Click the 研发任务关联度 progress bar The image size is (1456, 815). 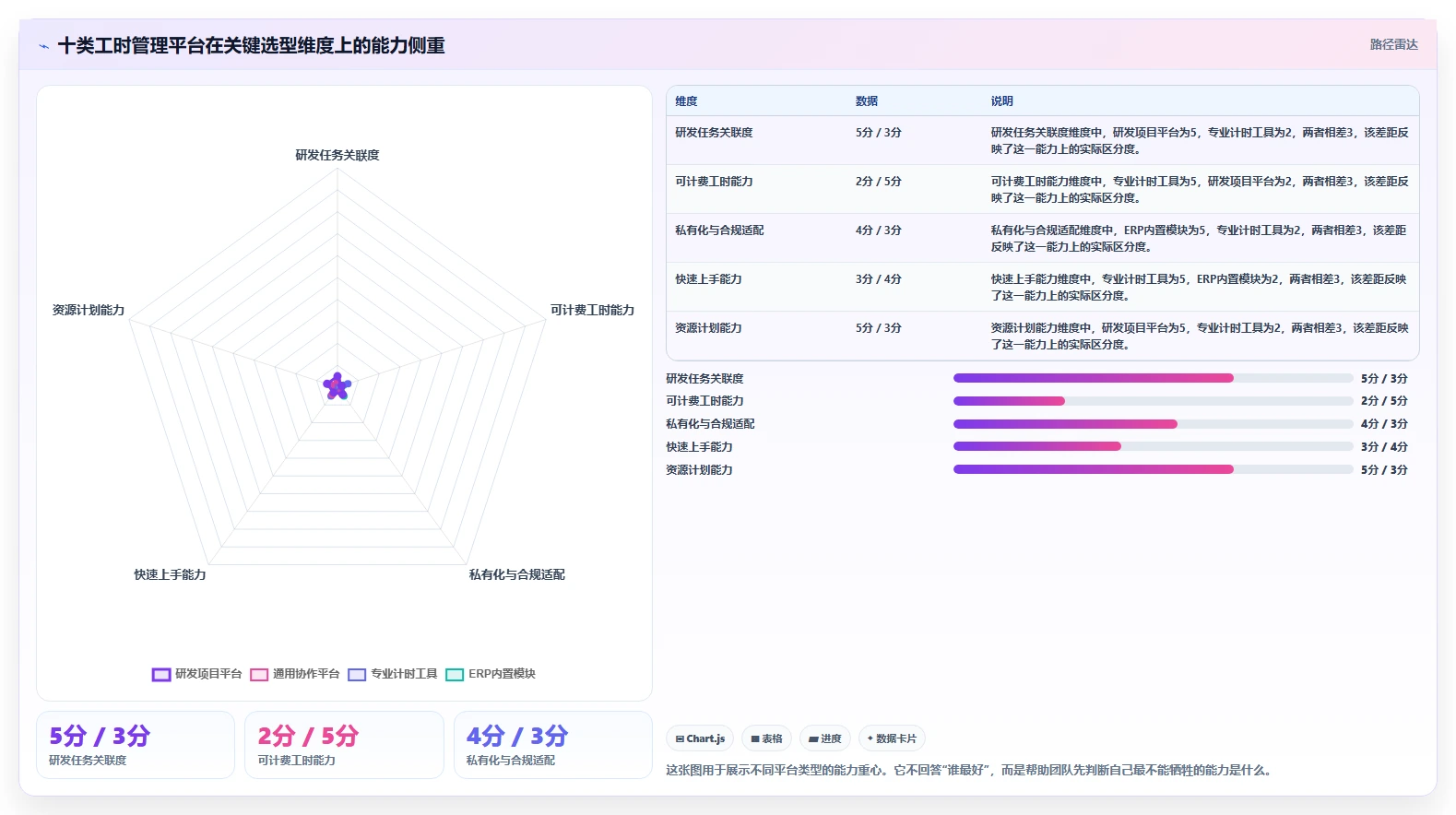[x=1153, y=378]
